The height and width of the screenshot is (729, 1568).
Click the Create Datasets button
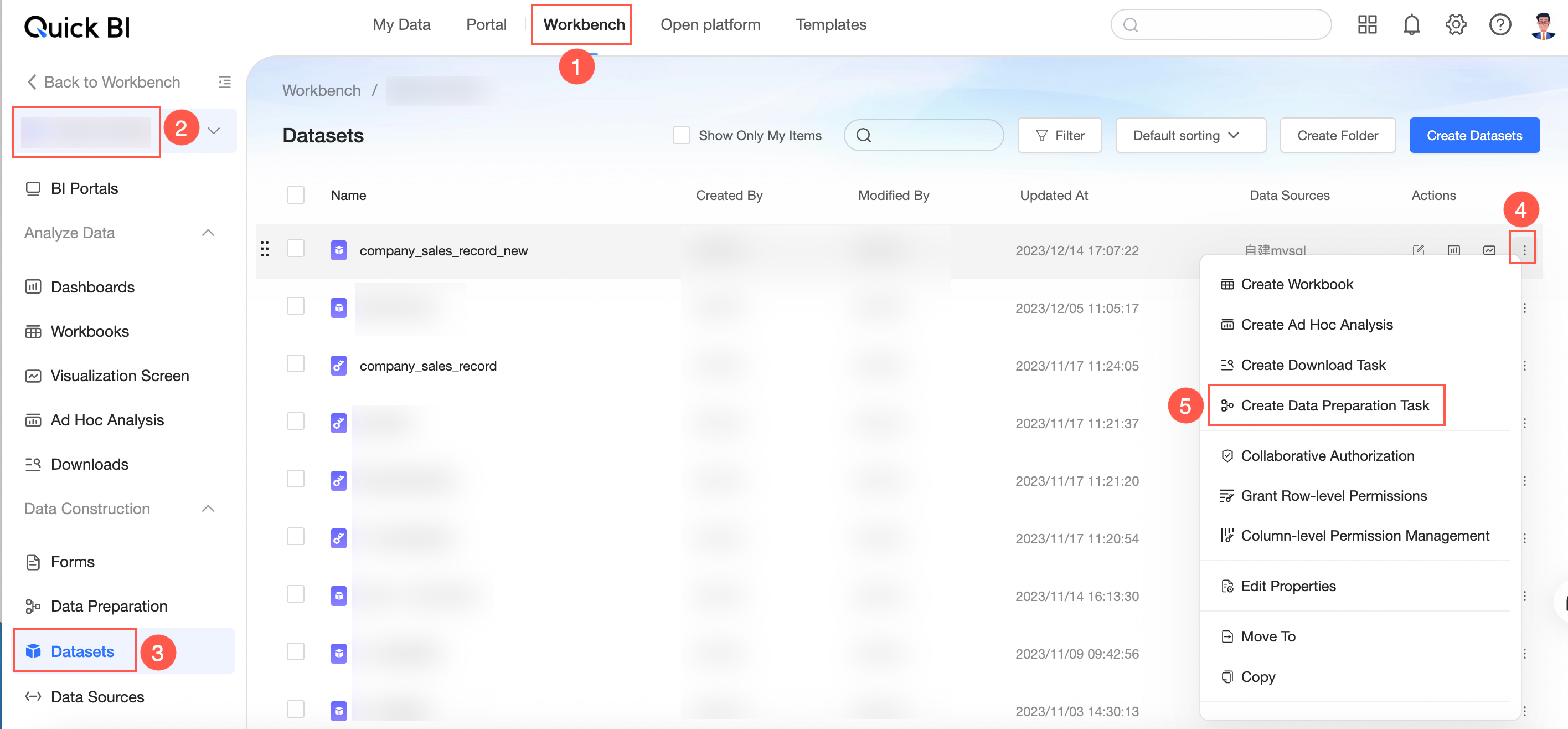click(1474, 135)
